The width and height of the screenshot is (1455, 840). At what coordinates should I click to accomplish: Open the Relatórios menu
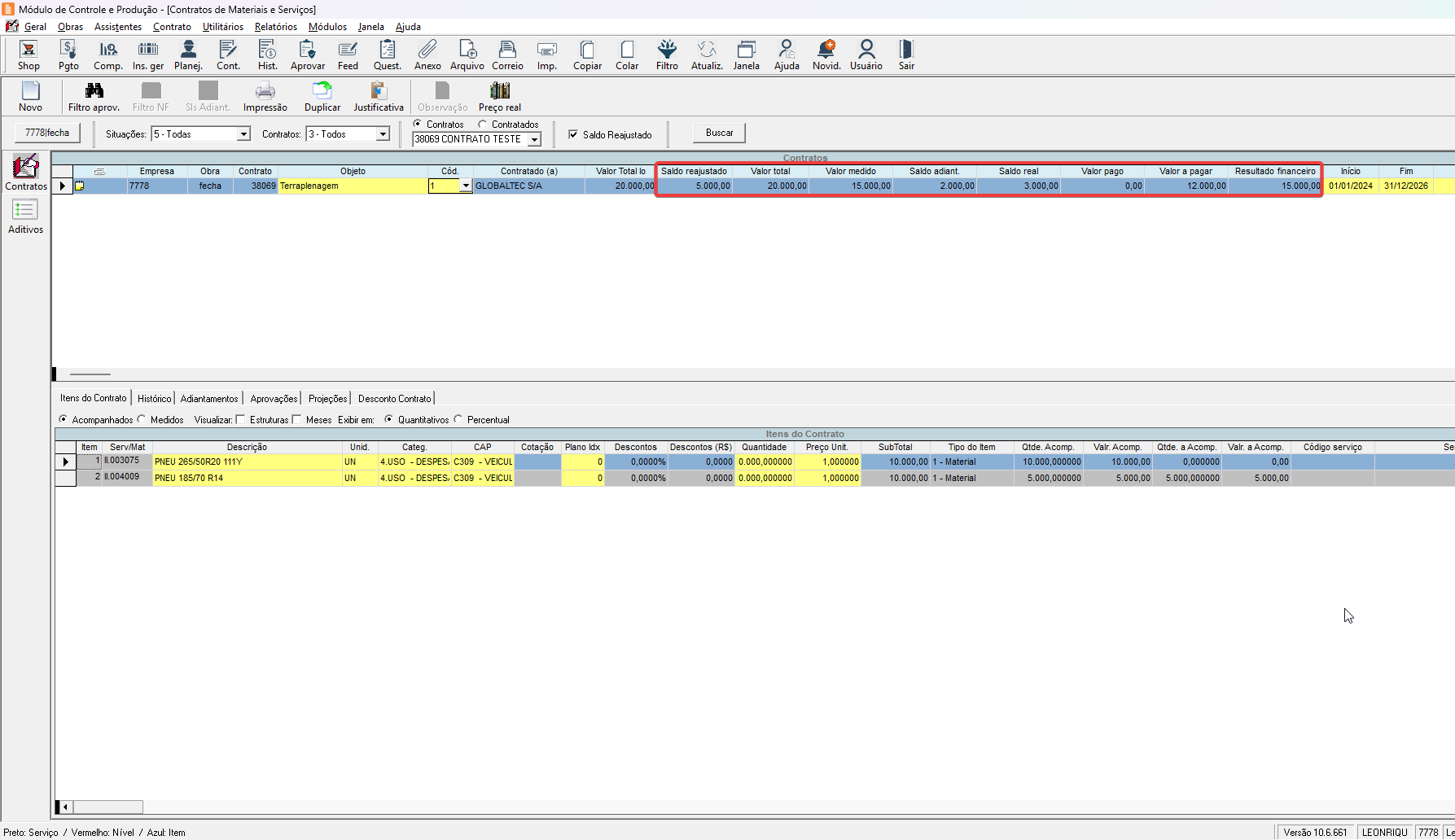click(275, 27)
